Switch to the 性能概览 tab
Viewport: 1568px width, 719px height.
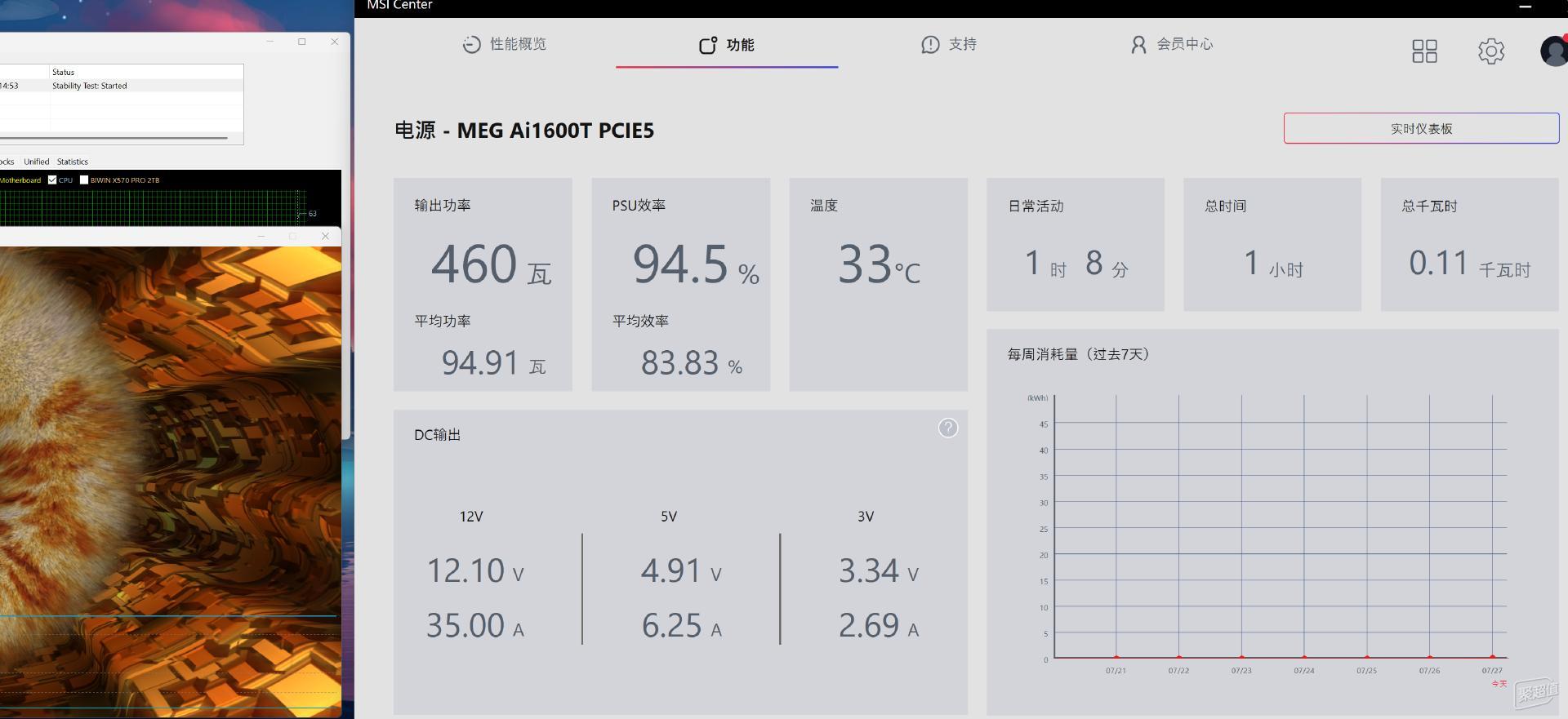[x=505, y=45]
